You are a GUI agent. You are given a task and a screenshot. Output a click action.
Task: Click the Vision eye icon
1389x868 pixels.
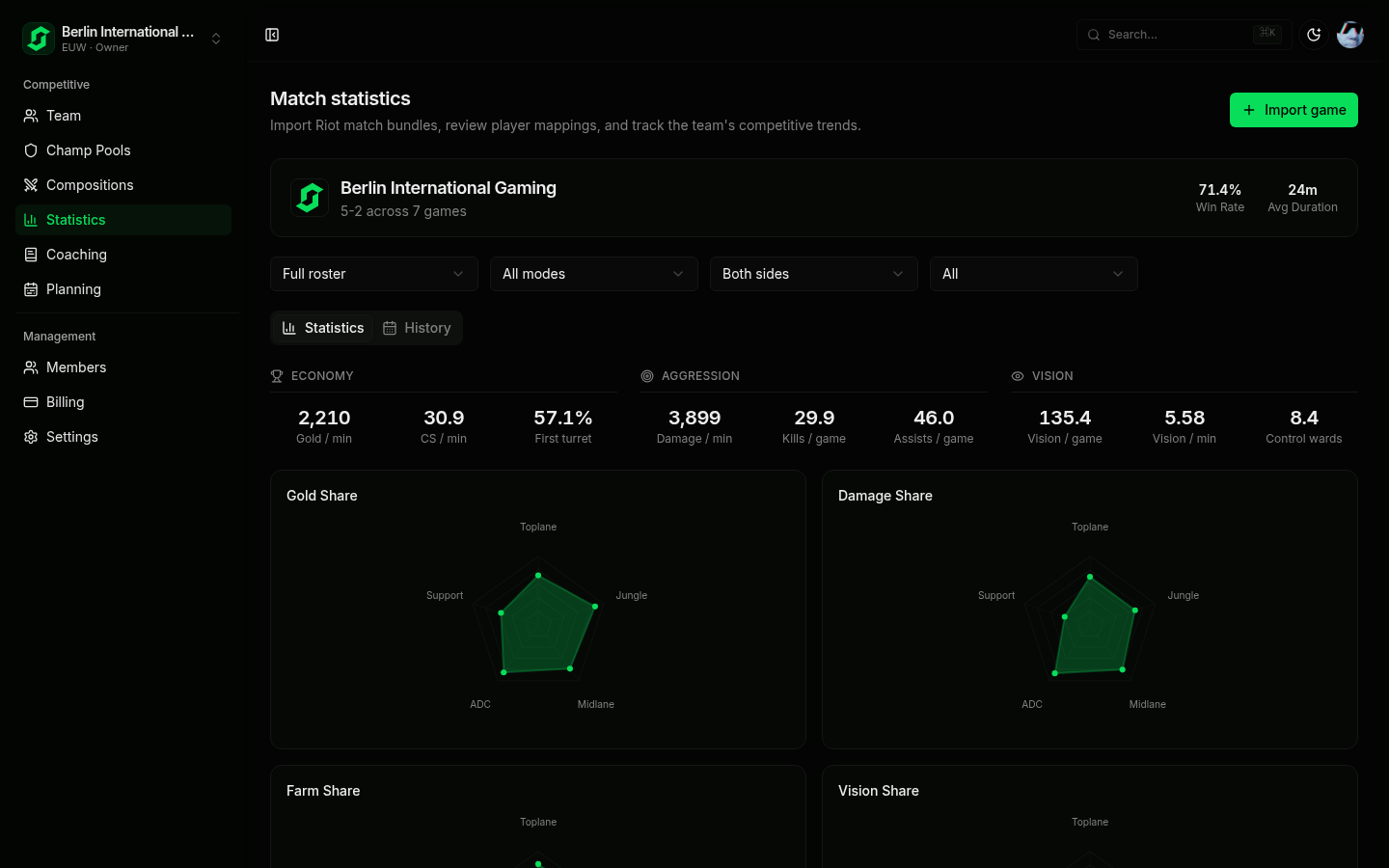tap(1018, 376)
